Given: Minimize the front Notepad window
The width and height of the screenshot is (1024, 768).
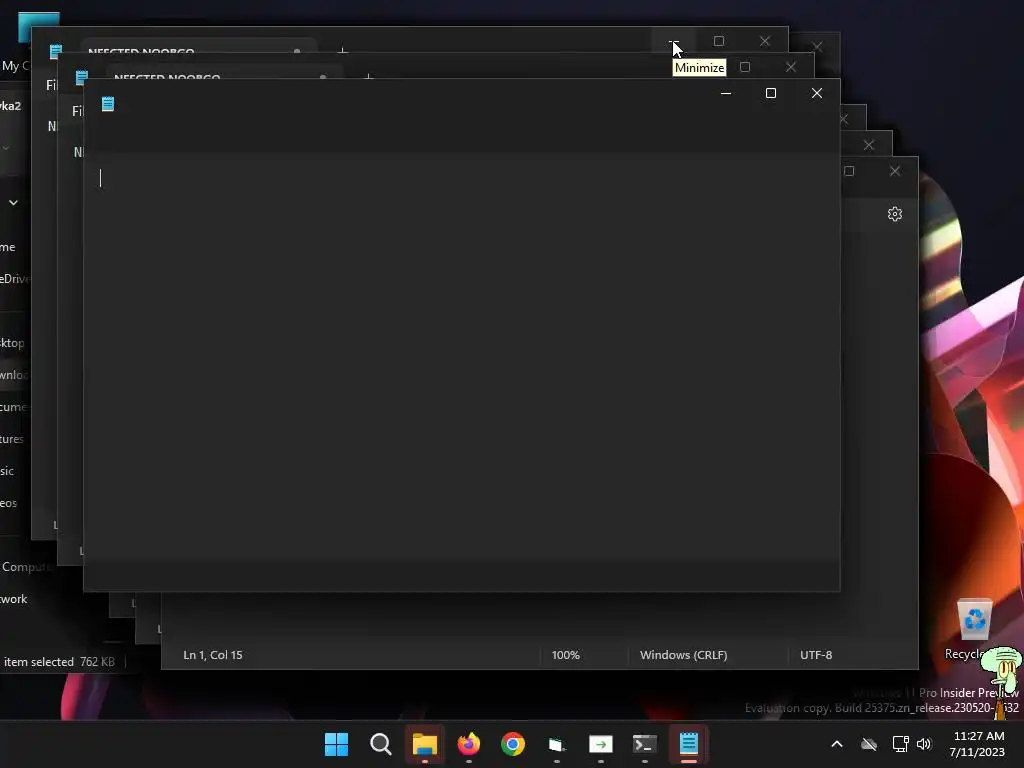Looking at the screenshot, I should (726, 93).
